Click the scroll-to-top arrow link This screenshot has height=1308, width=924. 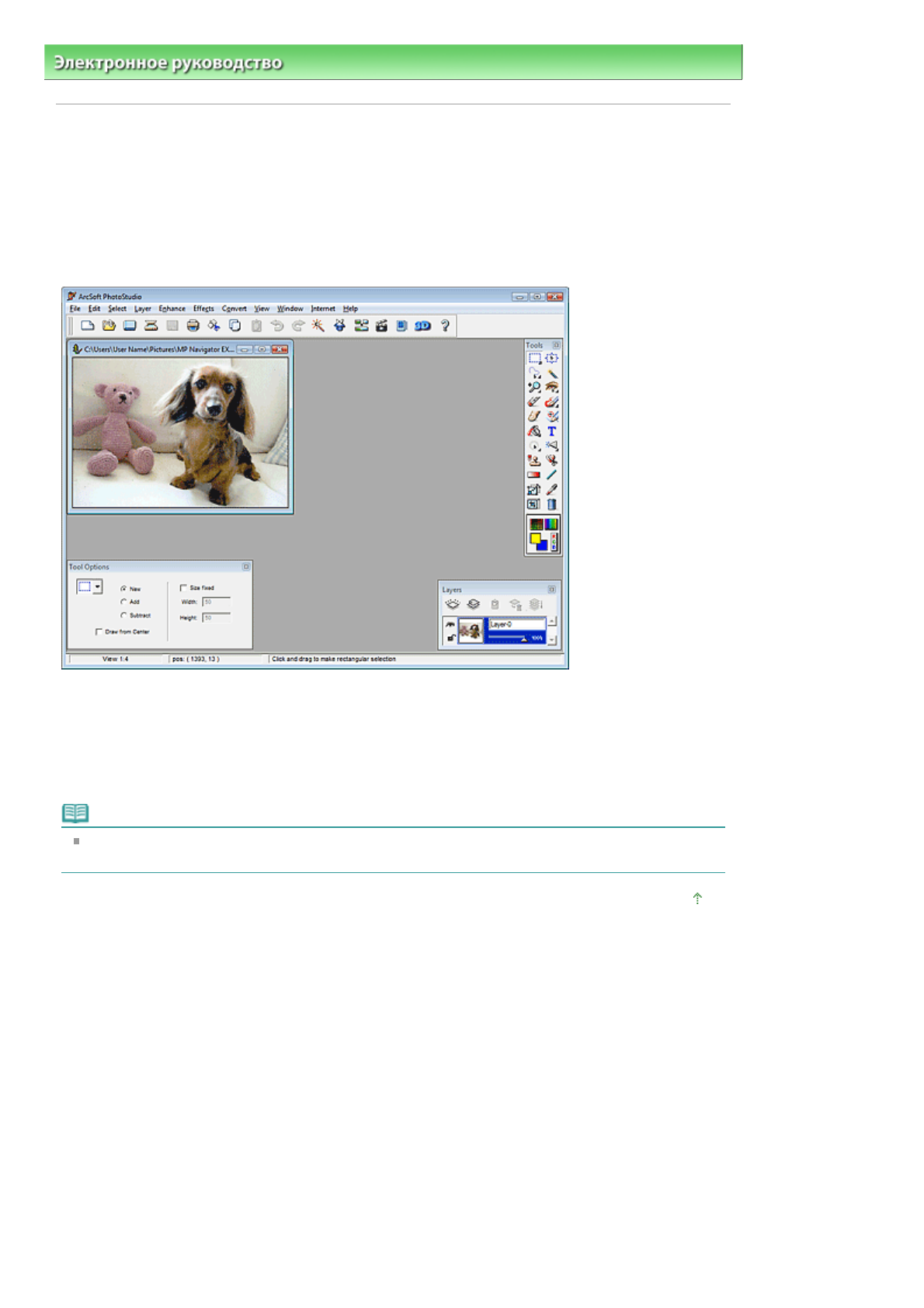(x=697, y=899)
